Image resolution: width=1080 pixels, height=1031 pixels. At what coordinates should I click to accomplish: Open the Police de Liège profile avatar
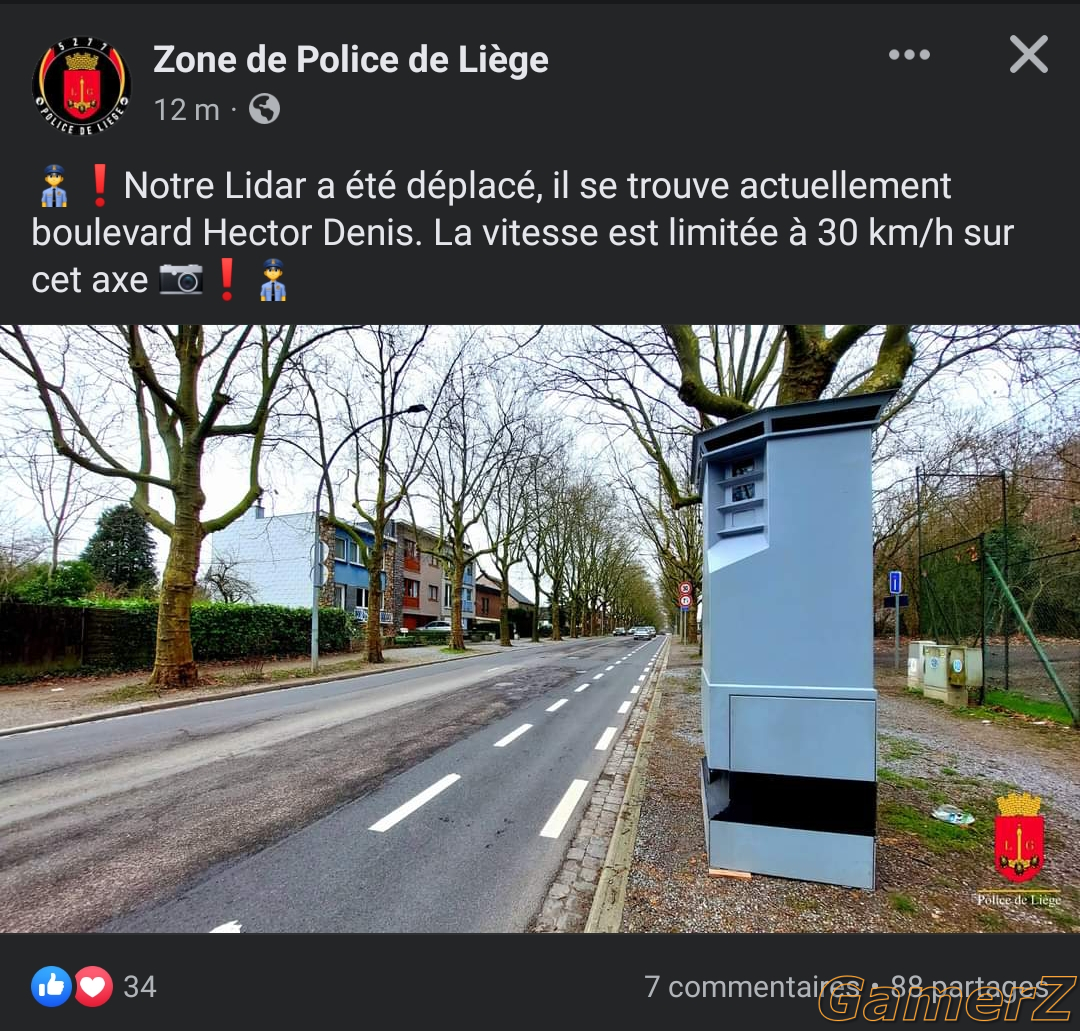click(x=81, y=85)
